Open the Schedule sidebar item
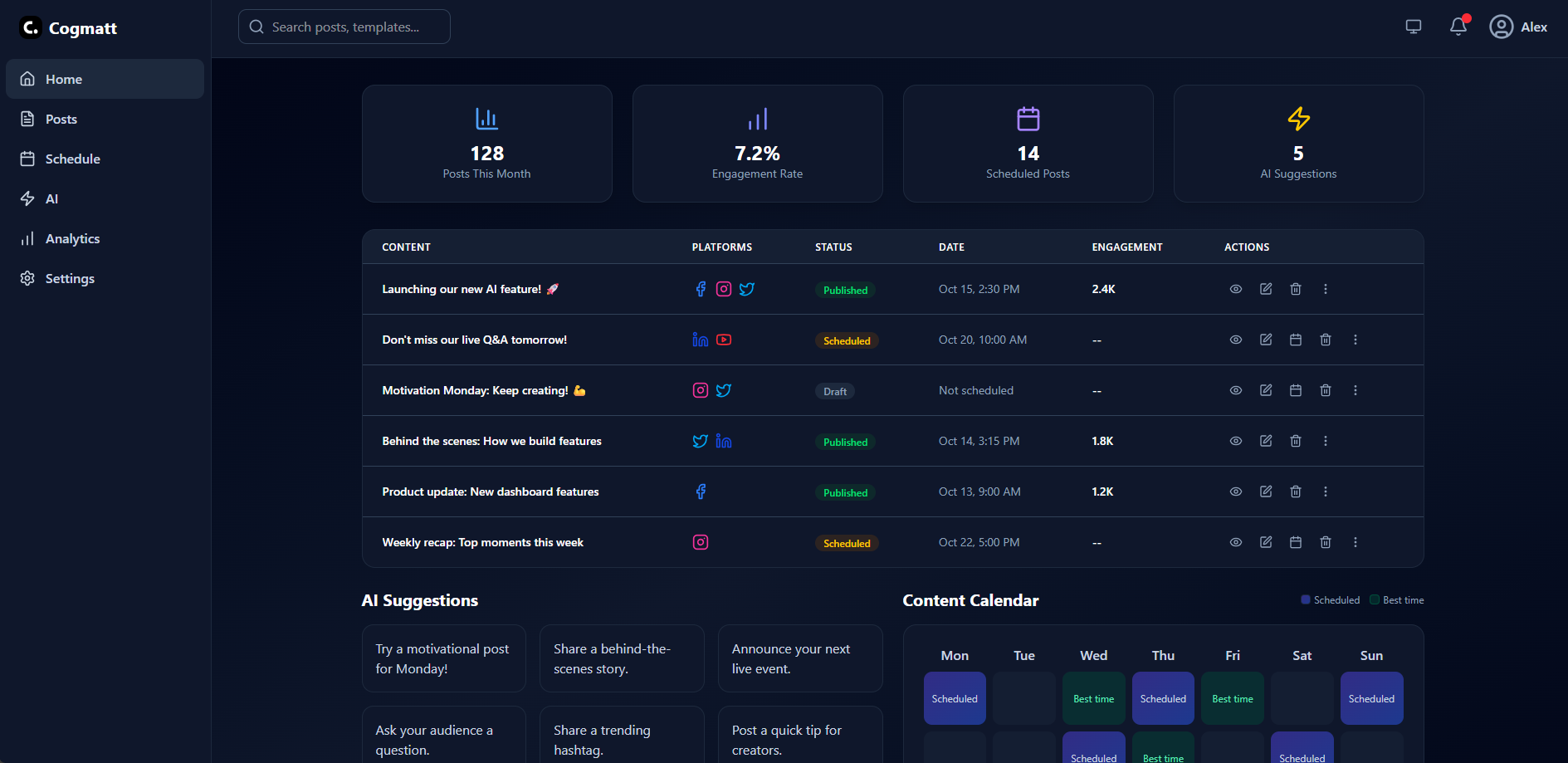Viewport: 1568px width, 763px height. [72, 159]
